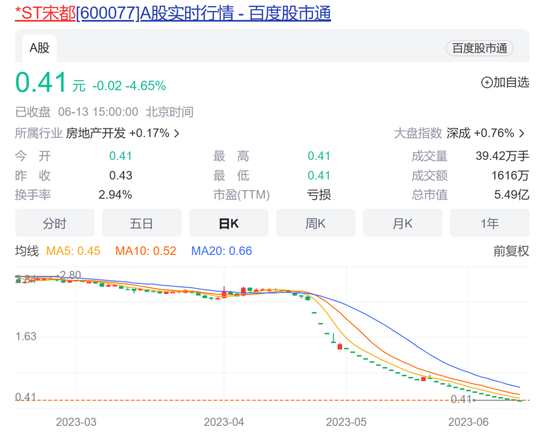The image size is (550, 432).
Task: Expand the 房地产开发 industry chevron arrow
Action: [177, 134]
